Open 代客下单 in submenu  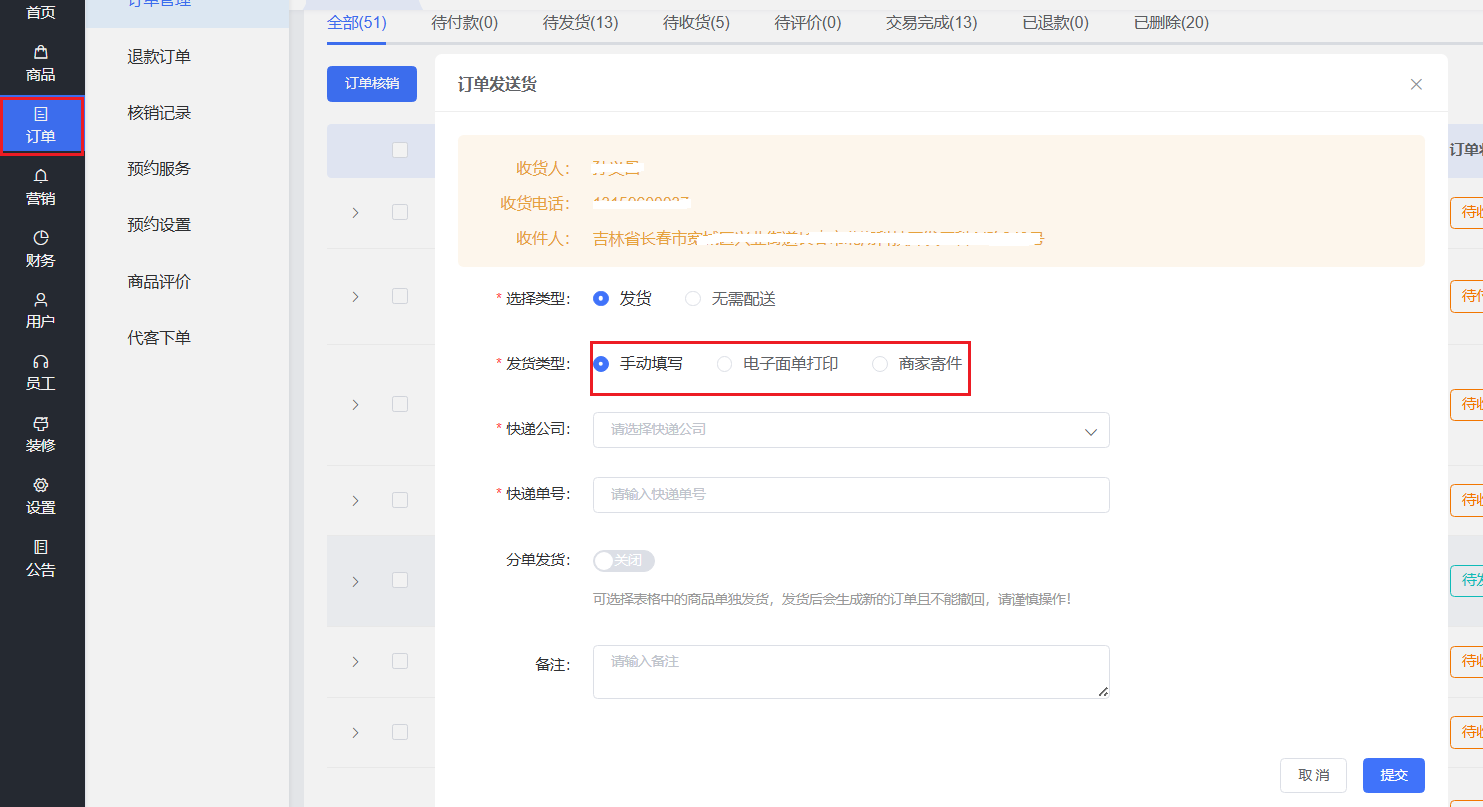point(159,338)
